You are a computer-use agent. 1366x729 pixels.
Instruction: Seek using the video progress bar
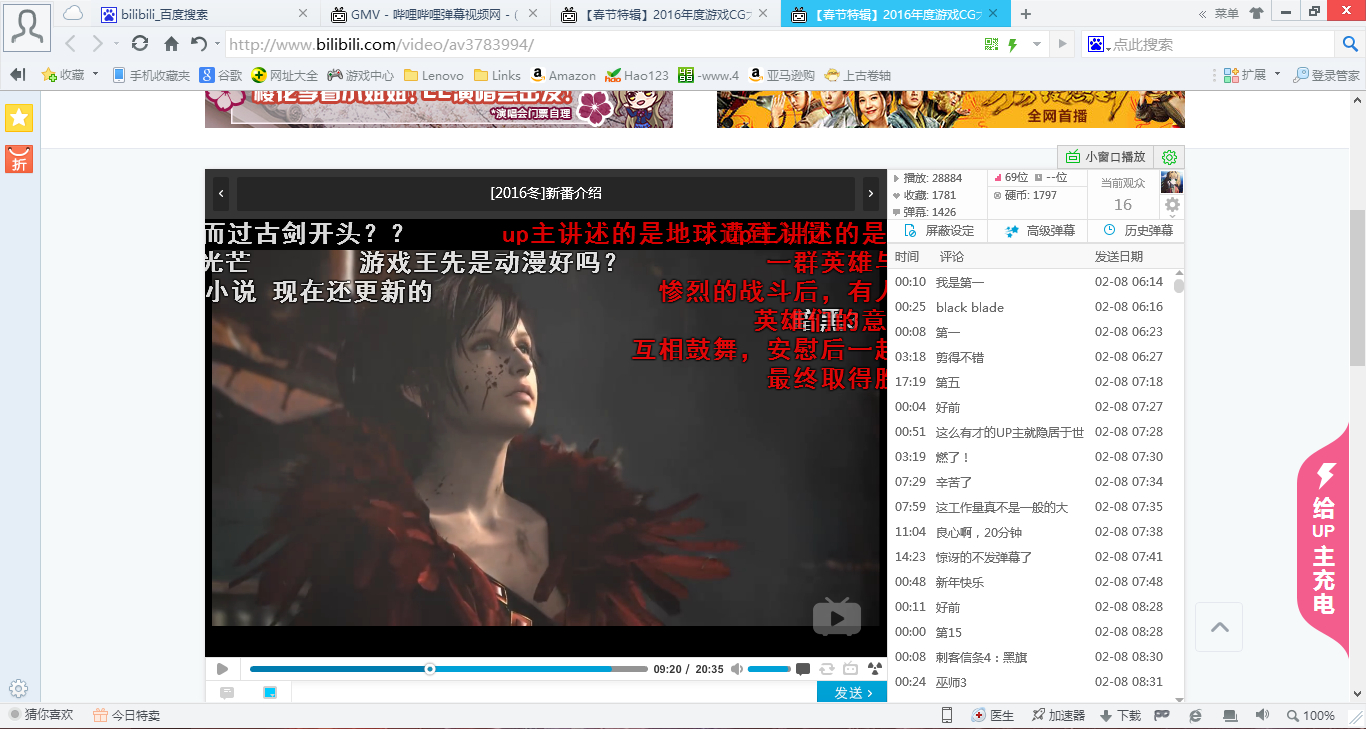pyautogui.click(x=448, y=669)
